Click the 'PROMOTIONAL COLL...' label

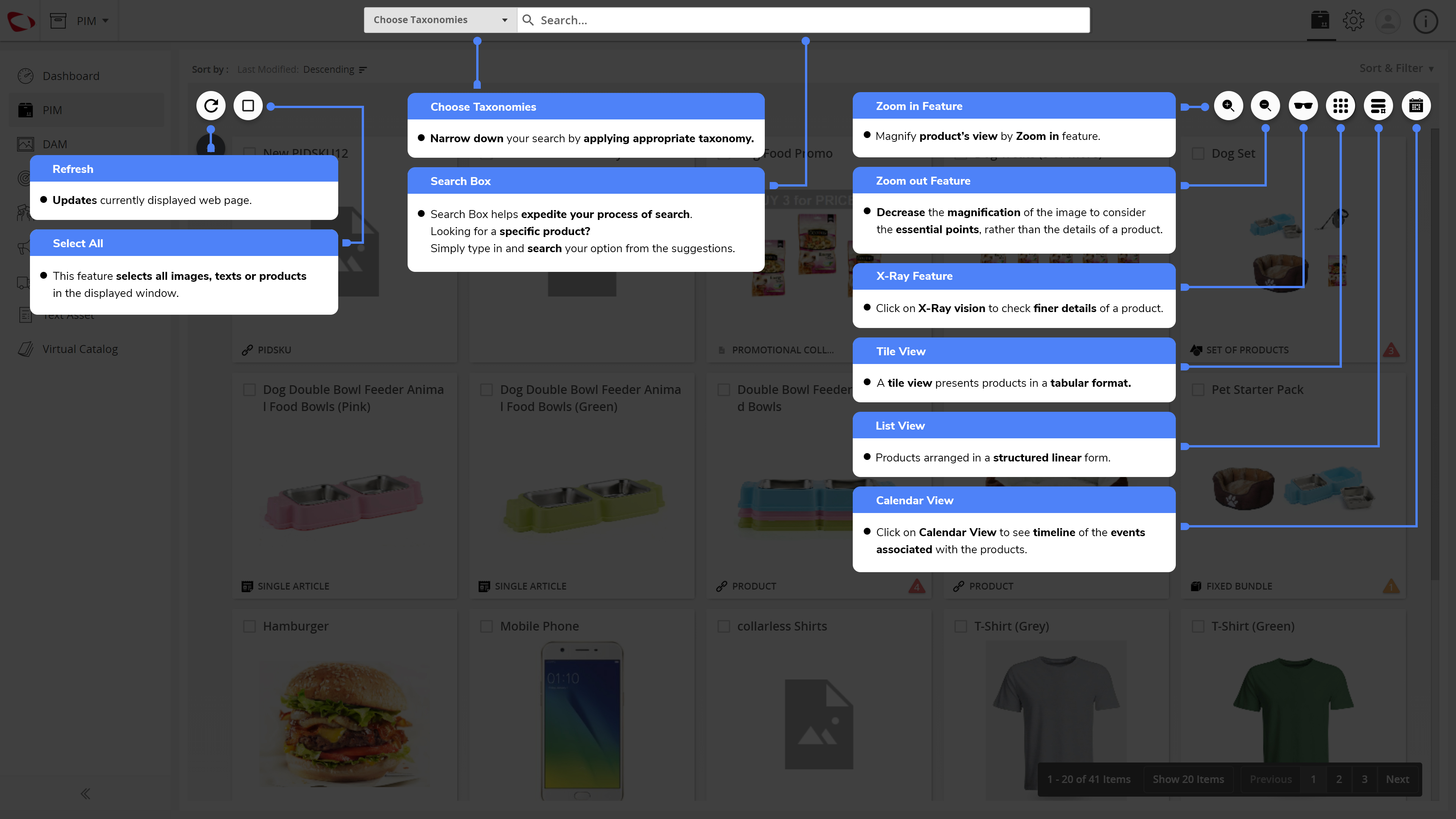[783, 350]
